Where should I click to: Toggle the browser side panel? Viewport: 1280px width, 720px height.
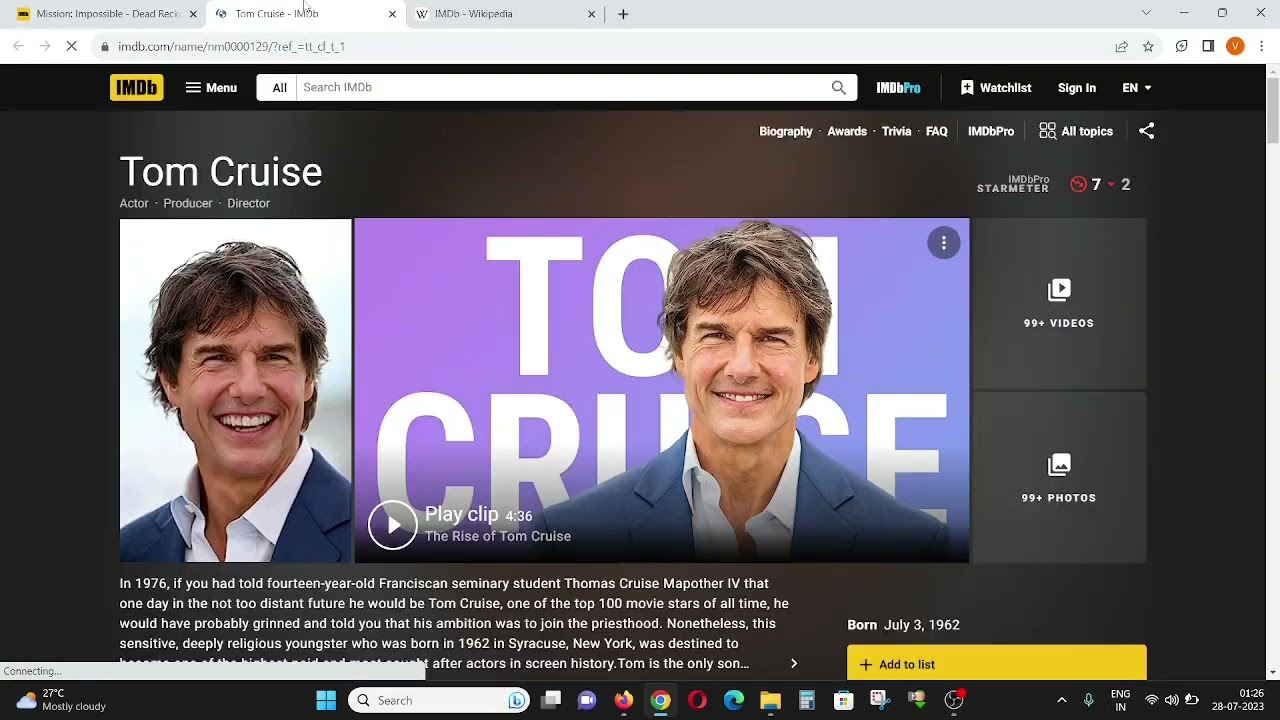click(1208, 46)
